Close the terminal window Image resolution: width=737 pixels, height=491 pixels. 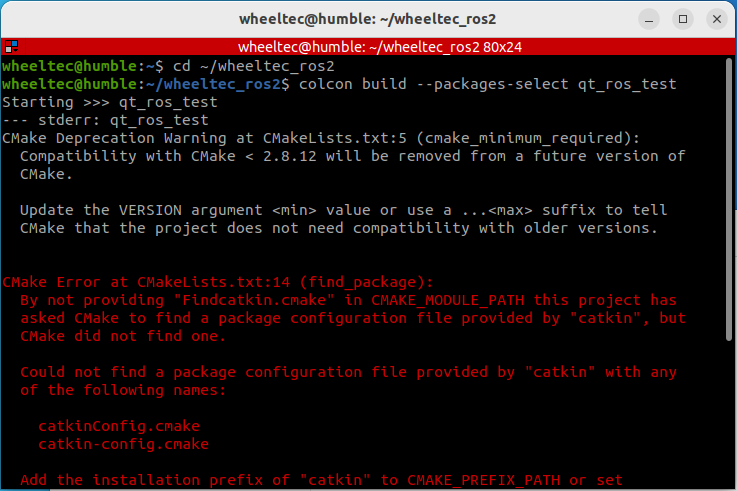tap(717, 19)
